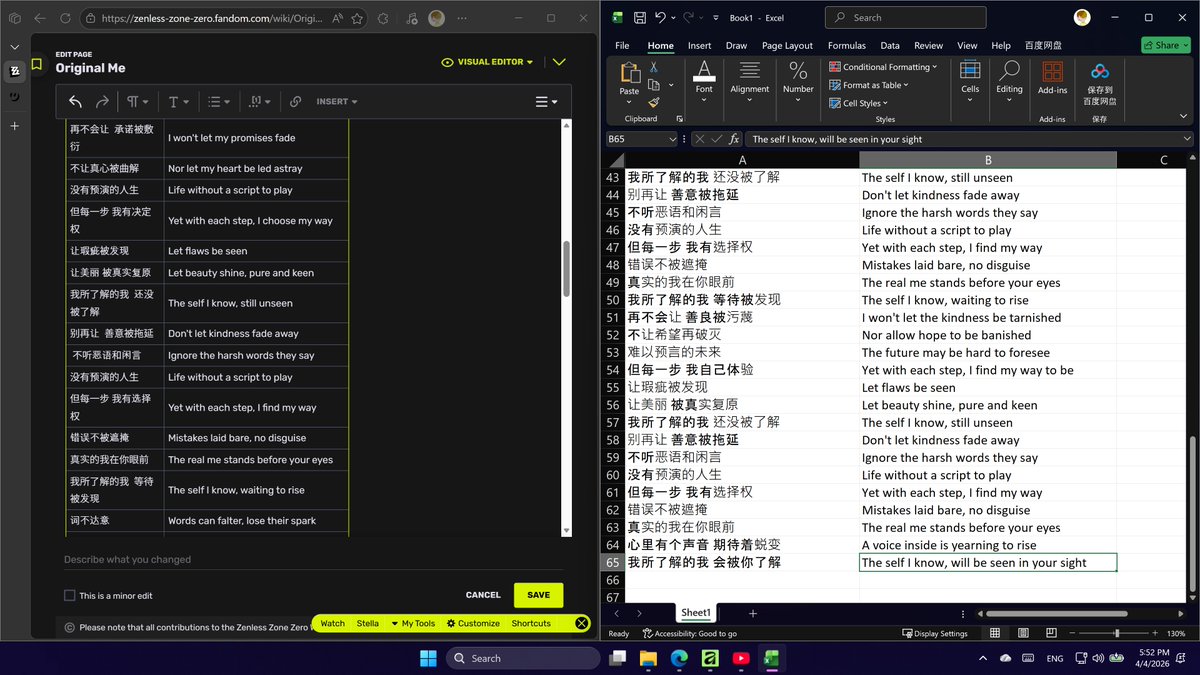This screenshot has width=1200, height=675.
Task: Open the Review ribbon tab
Action: pyautogui.click(x=928, y=45)
